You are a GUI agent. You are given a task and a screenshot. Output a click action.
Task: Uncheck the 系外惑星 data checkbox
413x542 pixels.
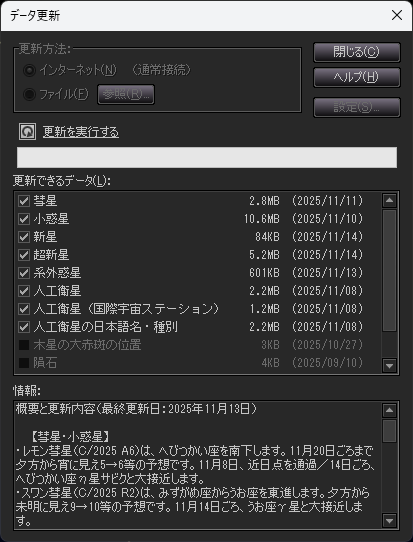tap(24, 273)
